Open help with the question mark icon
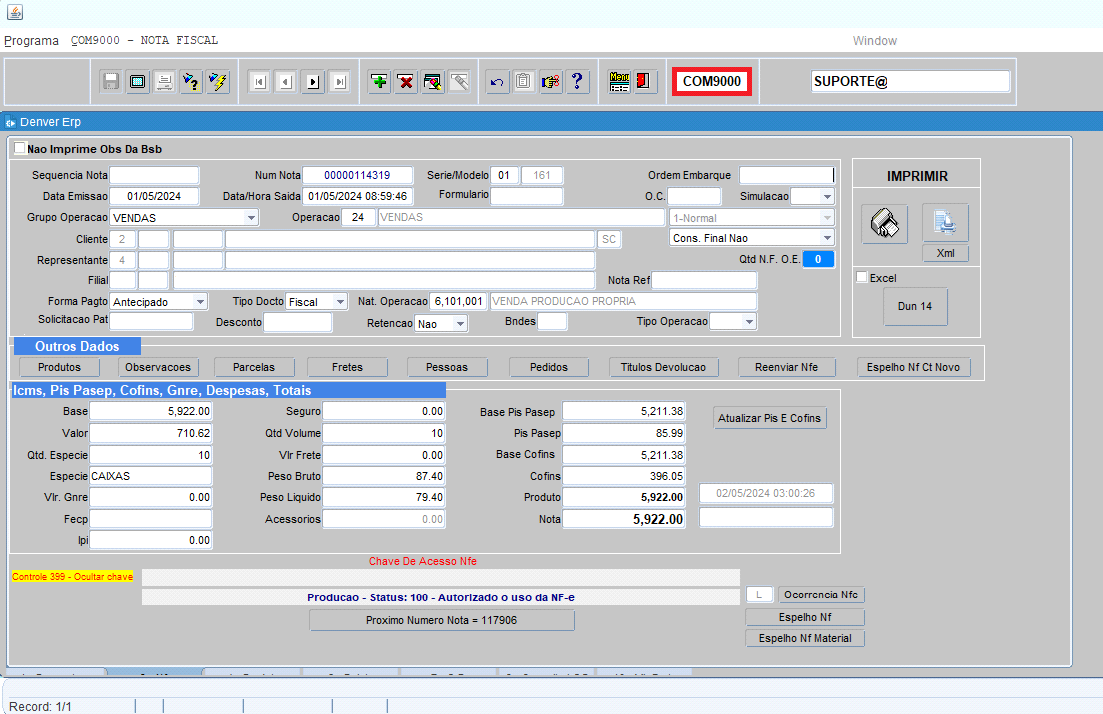Image resolution: width=1103 pixels, height=714 pixels. [x=577, y=82]
